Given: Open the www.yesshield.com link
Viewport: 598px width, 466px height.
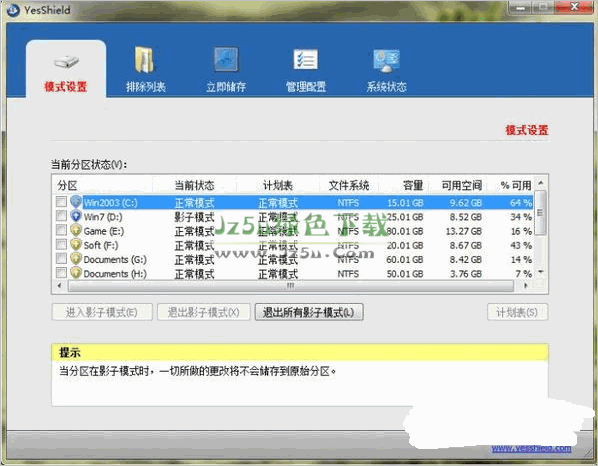Looking at the screenshot, I should pyautogui.click(x=531, y=449).
